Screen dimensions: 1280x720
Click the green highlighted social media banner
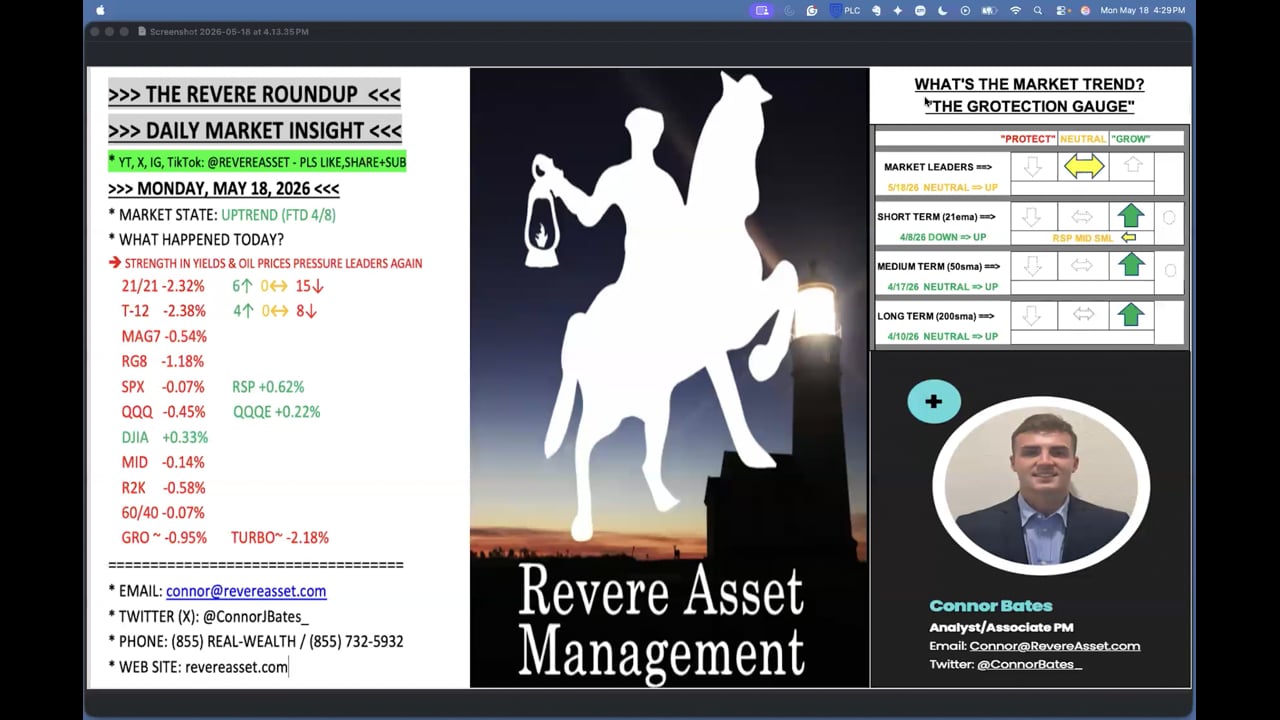click(x=257, y=162)
